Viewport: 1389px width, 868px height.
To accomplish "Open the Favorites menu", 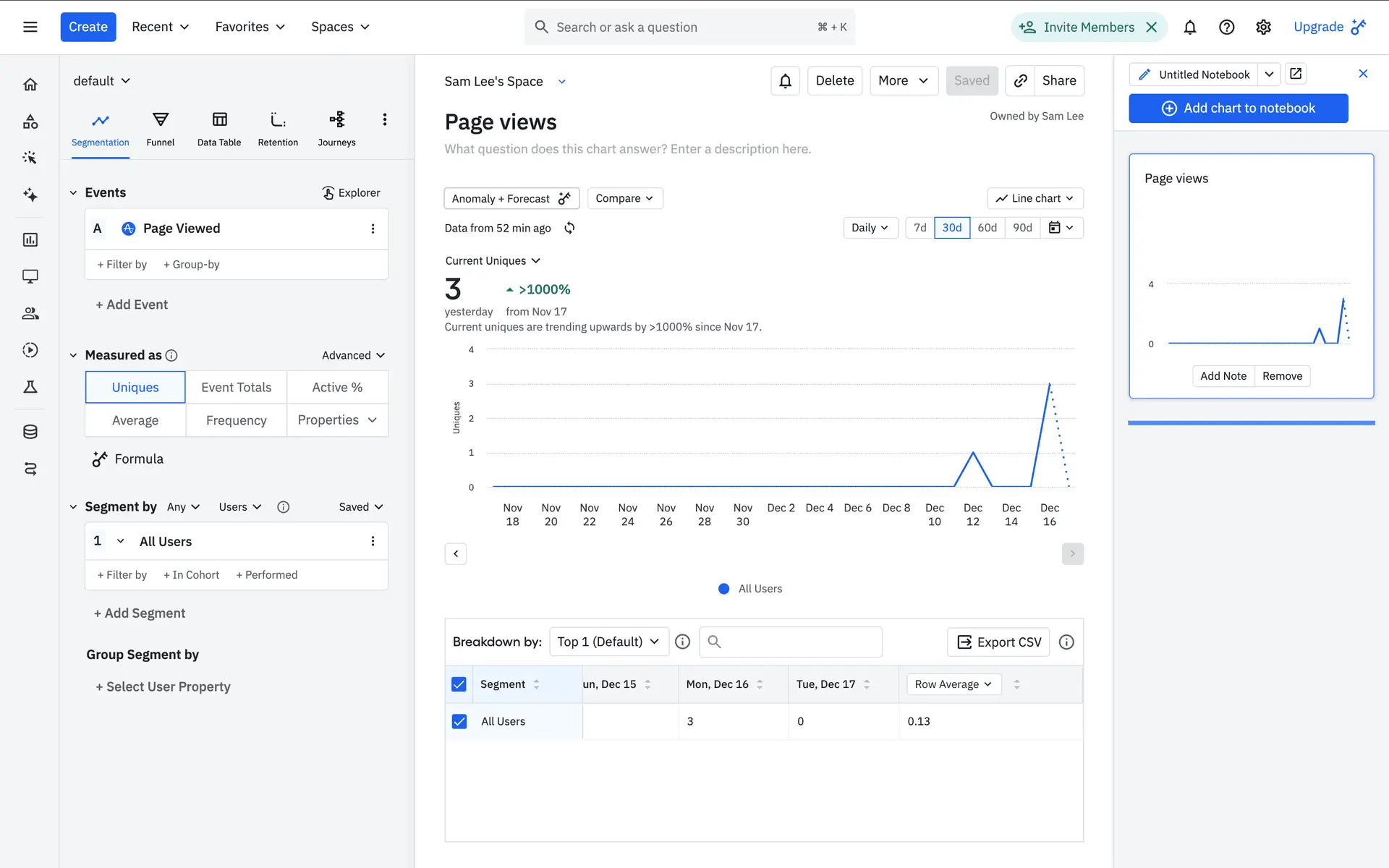I will tap(250, 27).
